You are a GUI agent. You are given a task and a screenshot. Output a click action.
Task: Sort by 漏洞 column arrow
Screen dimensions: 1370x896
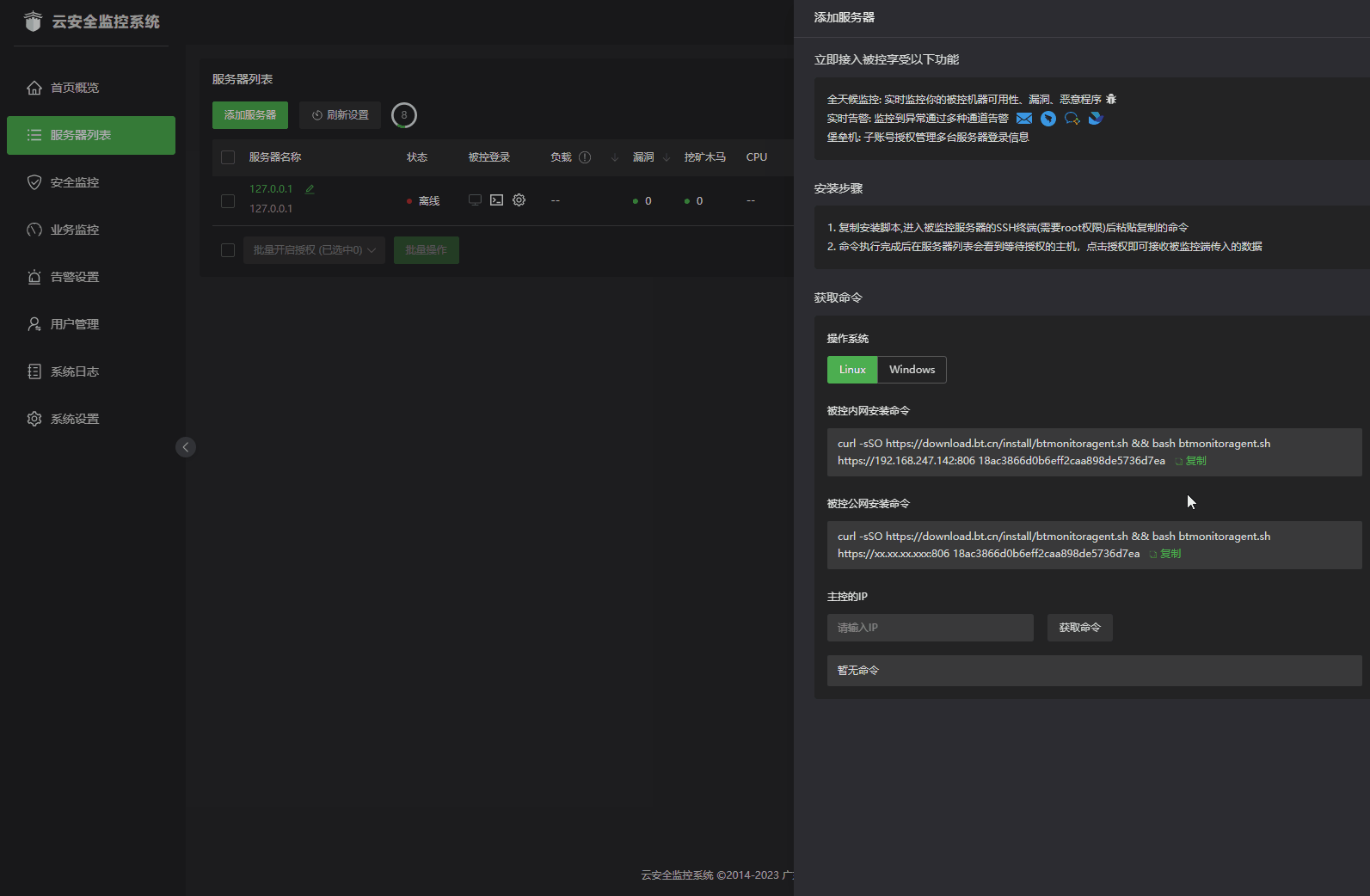(x=667, y=158)
